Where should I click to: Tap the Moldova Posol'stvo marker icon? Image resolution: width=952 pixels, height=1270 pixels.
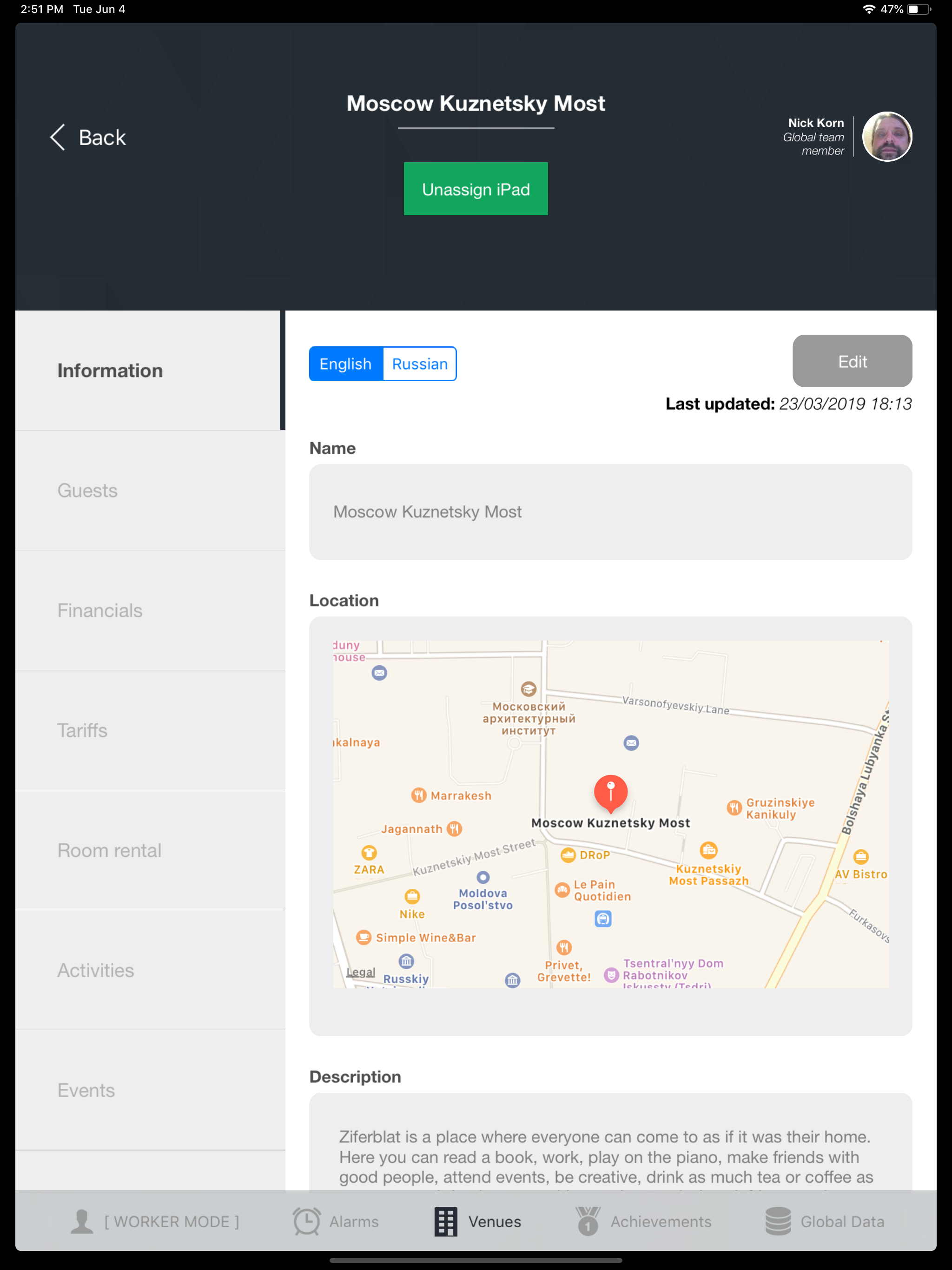(x=483, y=877)
